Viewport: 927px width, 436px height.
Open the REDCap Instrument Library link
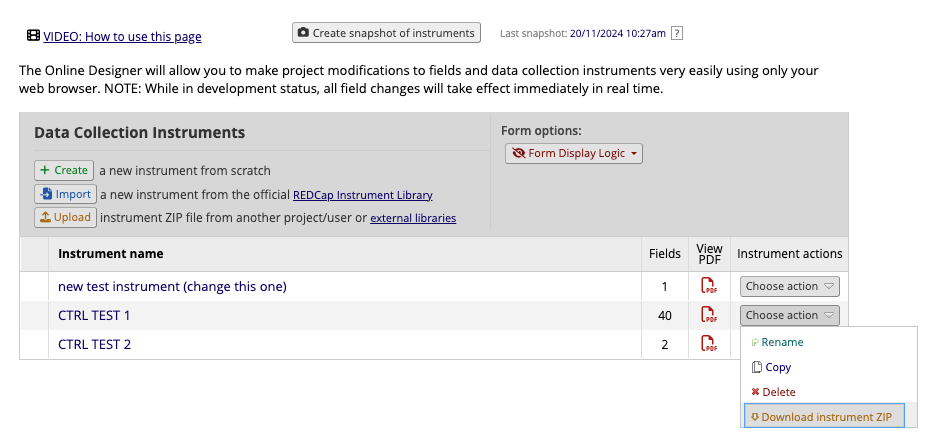(362, 195)
